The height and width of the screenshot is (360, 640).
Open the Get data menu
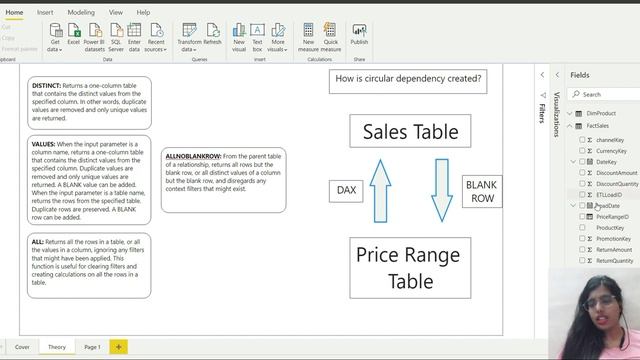[55, 38]
